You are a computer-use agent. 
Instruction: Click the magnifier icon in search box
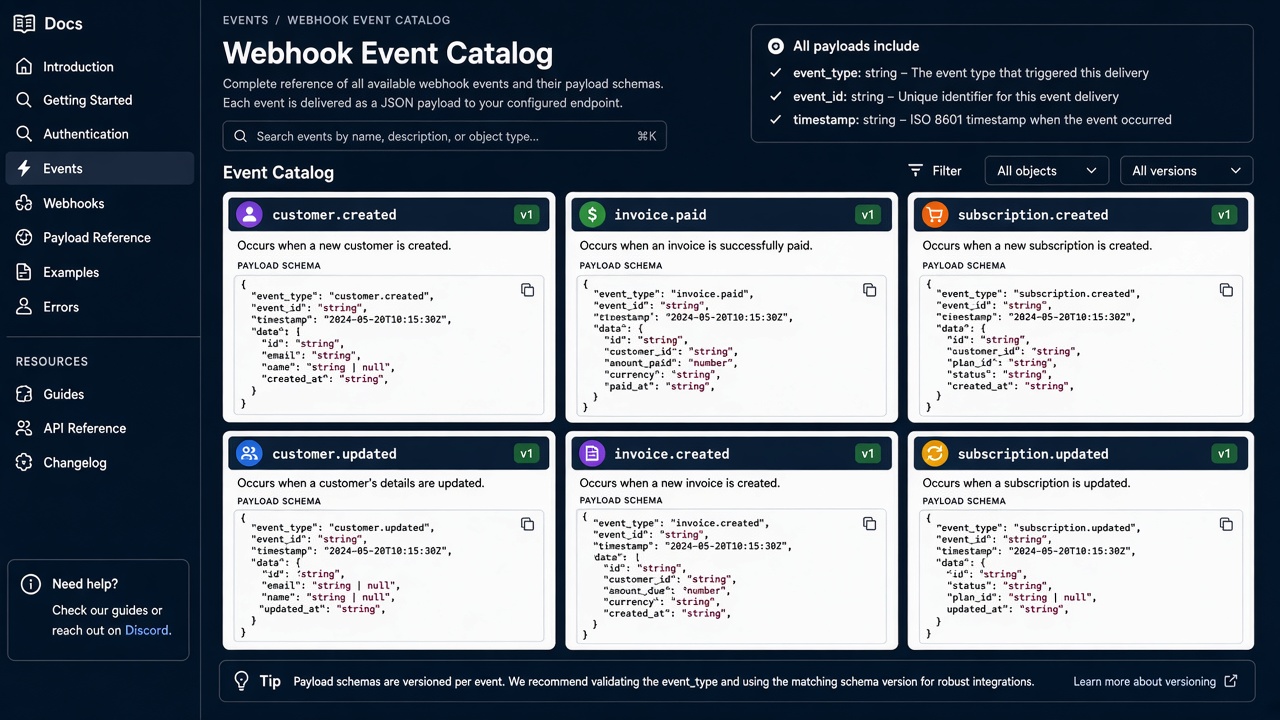(x=241, y=136)
